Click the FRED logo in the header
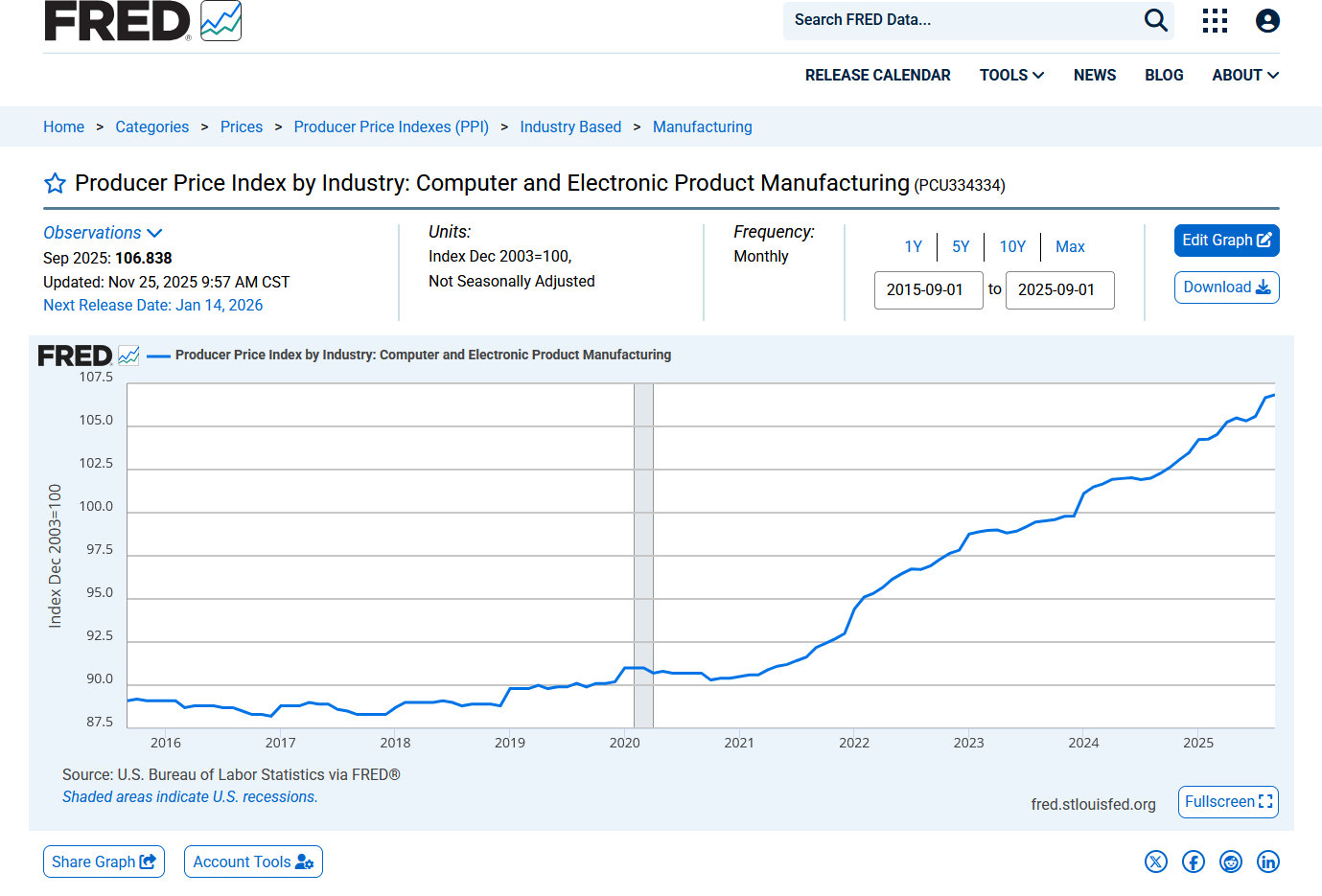The height and width of the screenshot is (896, 1322). point(143,21)
